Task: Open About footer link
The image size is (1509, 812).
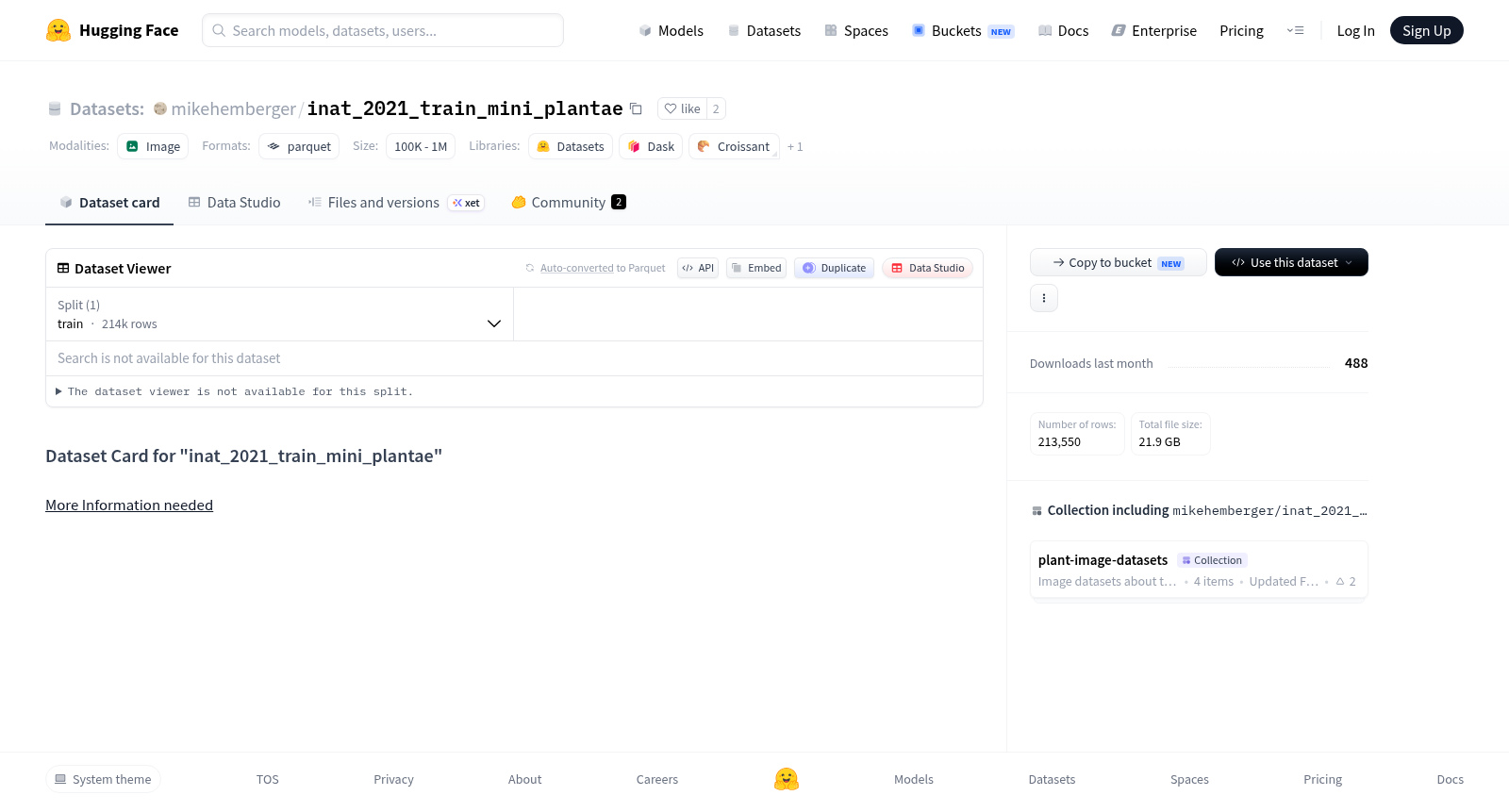Action: click(524, 779)
